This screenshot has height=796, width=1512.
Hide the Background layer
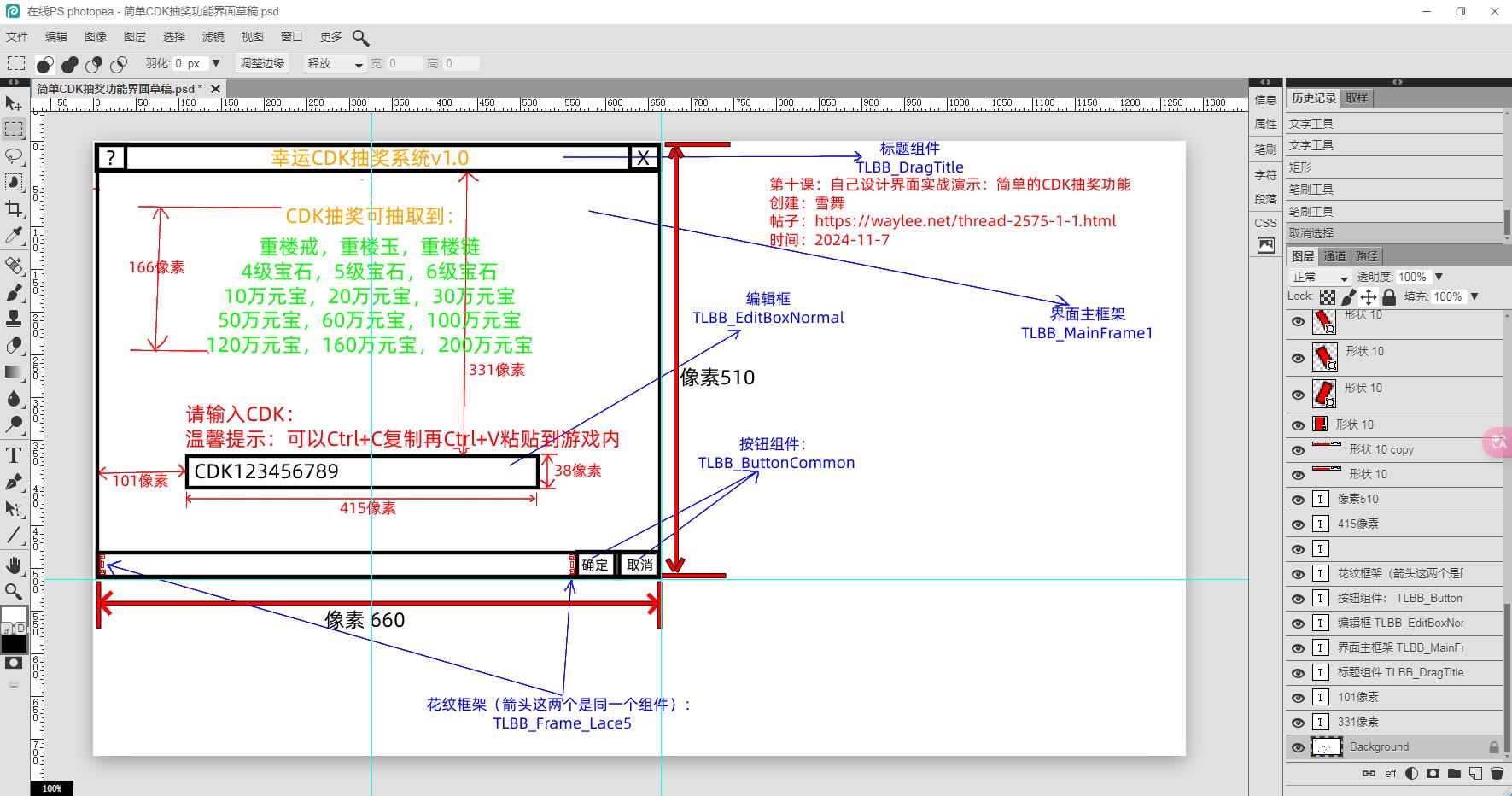1298,747
